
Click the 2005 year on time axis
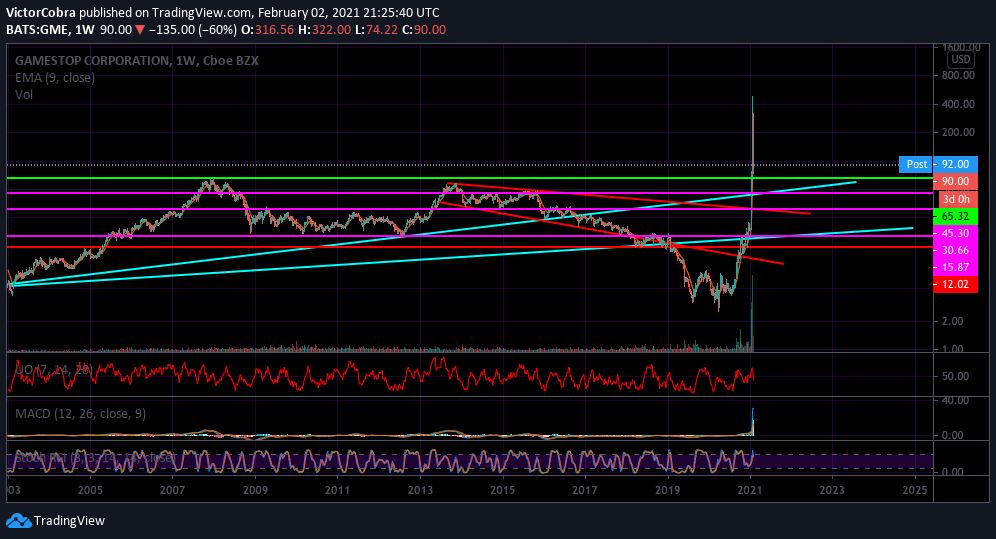(90, 490)
